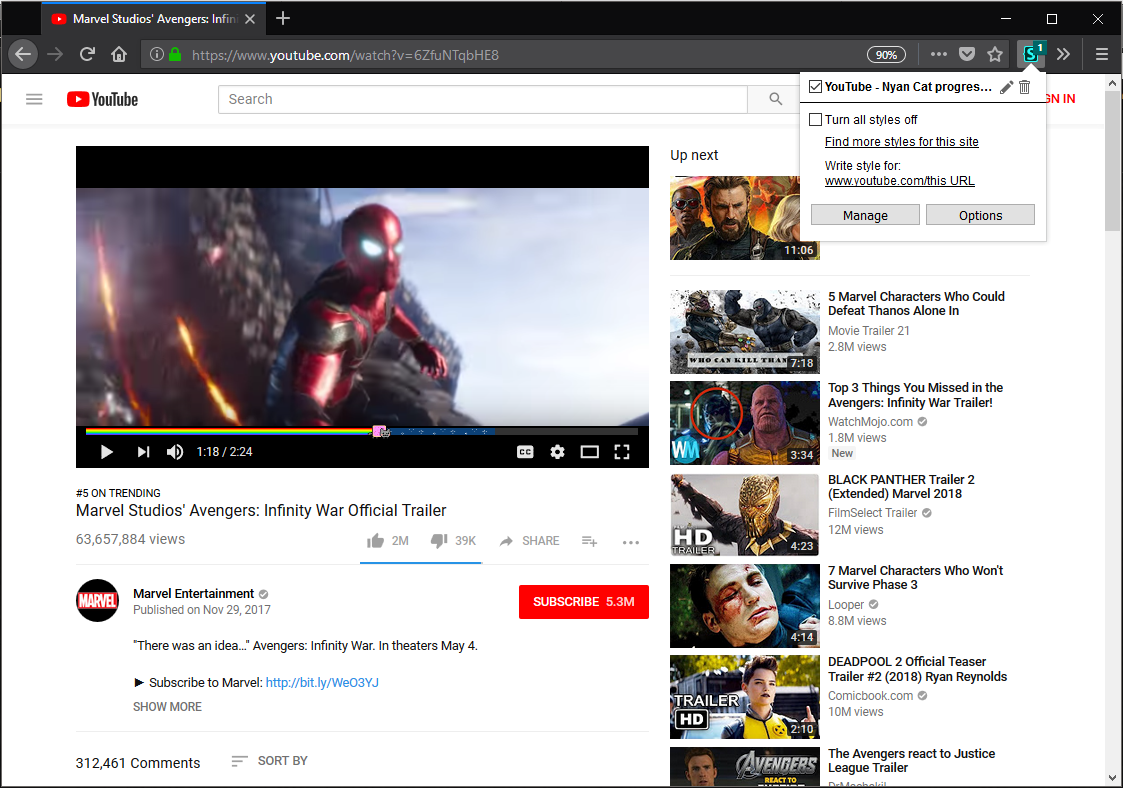
Task: Open the Stylus extension icon in toolbar
Action: pos(1031,54)
